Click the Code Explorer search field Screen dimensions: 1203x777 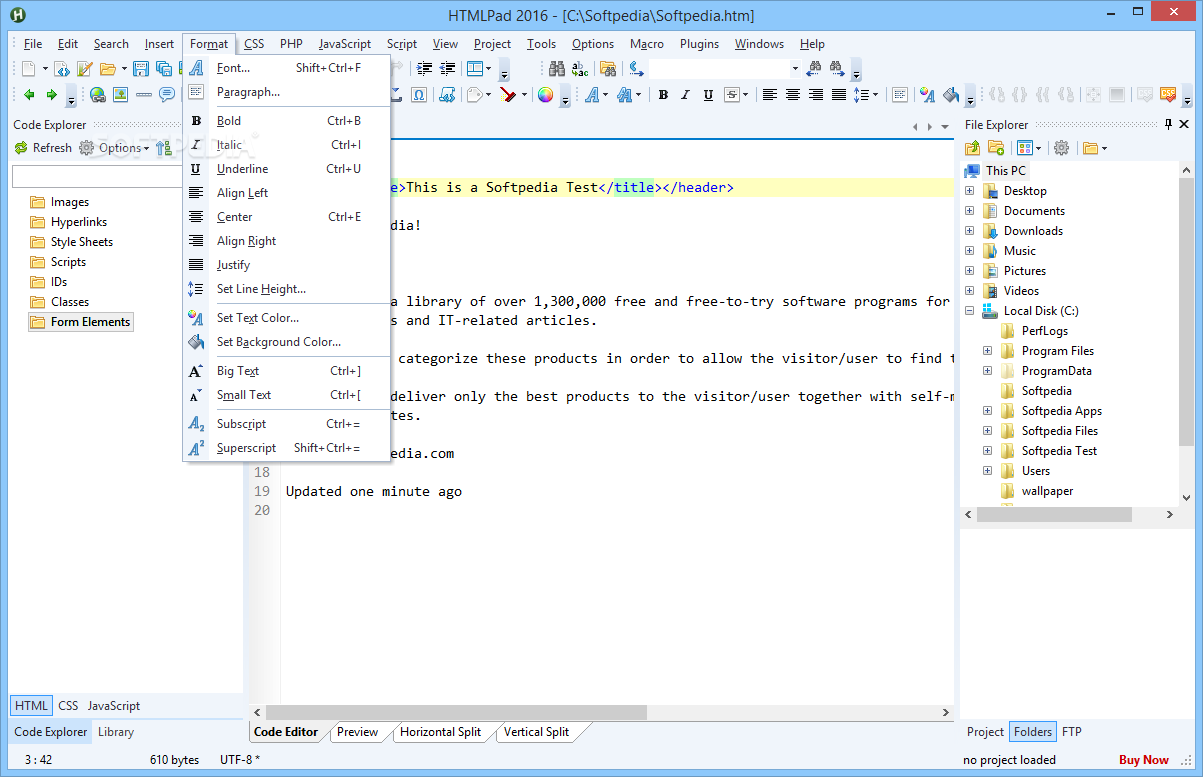click(96, 177)
